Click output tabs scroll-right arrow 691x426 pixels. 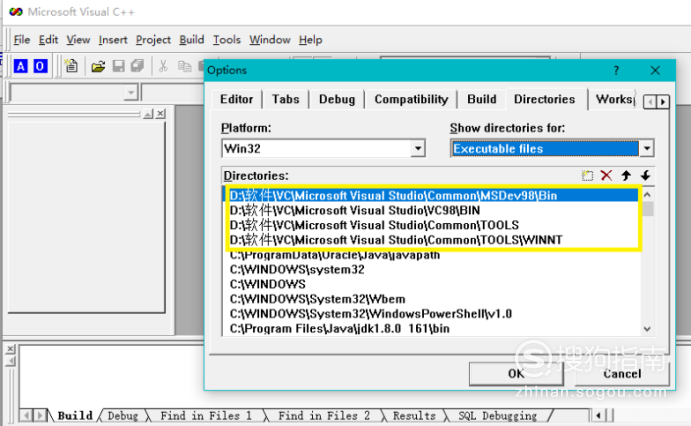coord(40,415)
